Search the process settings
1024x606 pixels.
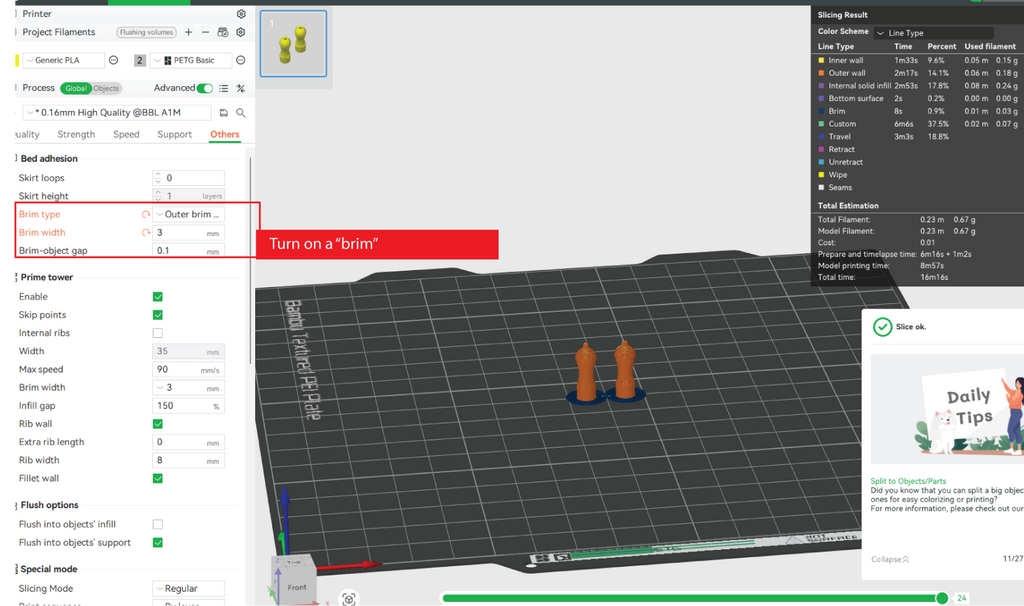coord(241,112)
